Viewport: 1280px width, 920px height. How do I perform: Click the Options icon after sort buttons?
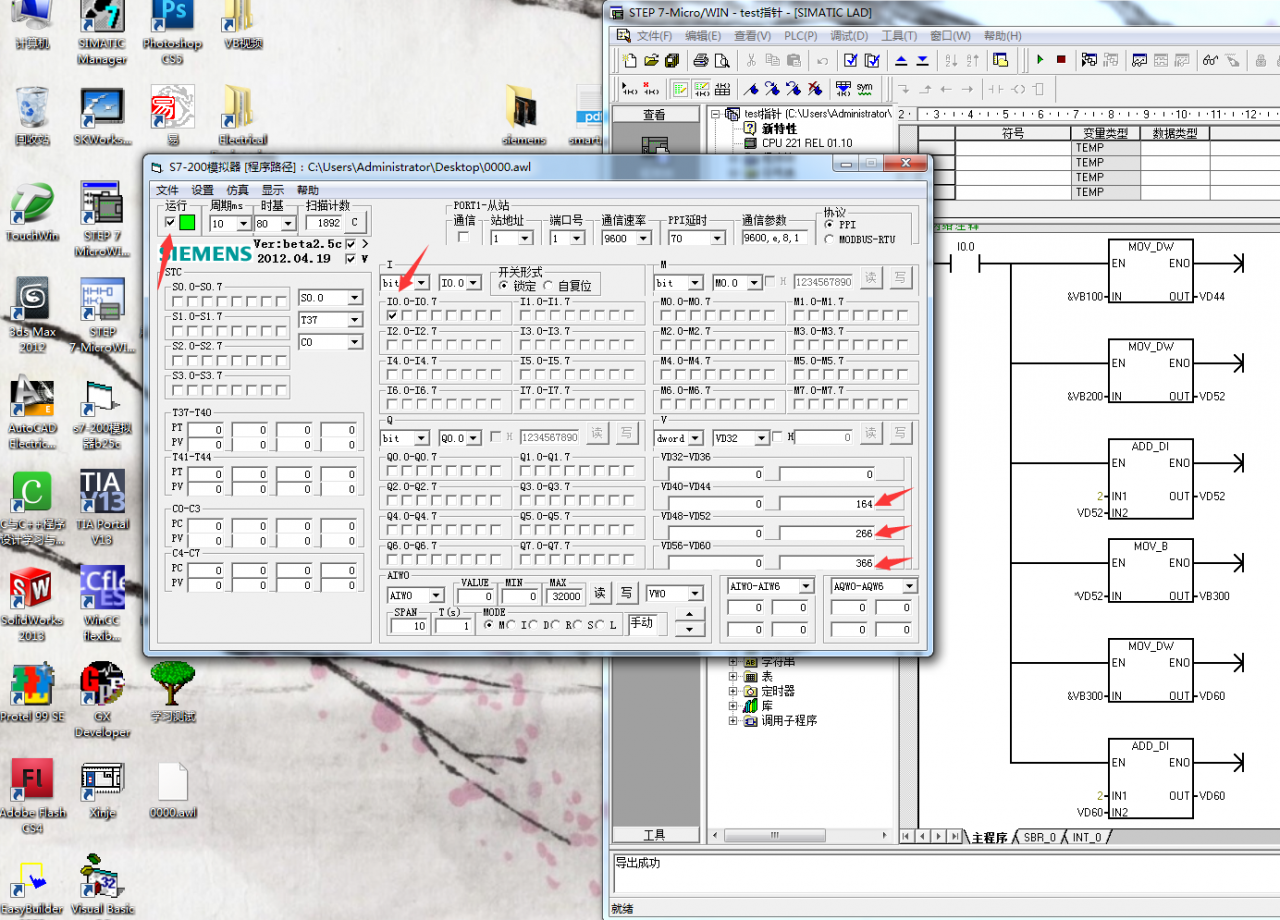pos(1000,60)
